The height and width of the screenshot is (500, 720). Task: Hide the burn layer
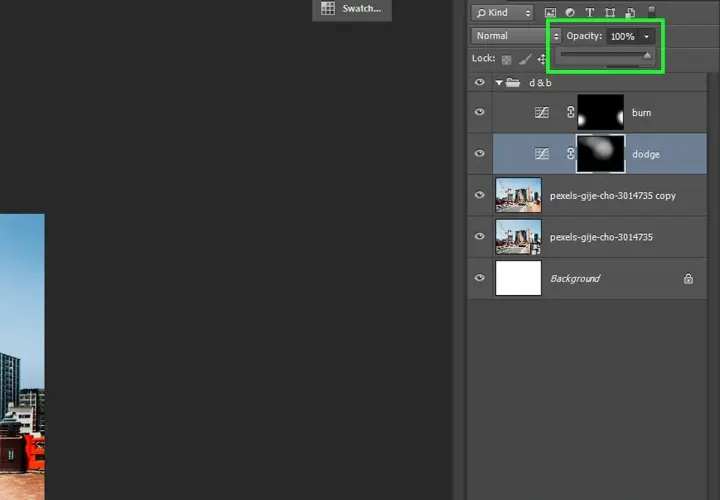[479, 112]
